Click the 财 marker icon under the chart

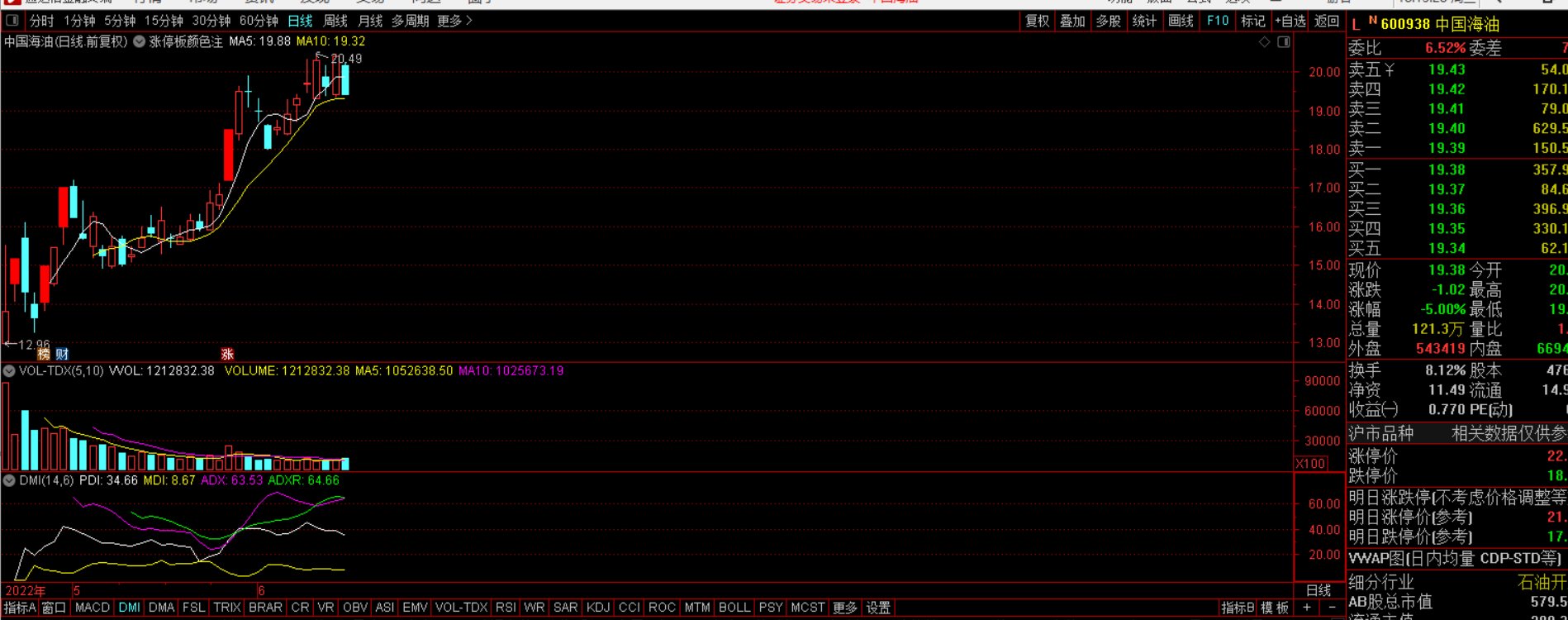pos(62,354)
